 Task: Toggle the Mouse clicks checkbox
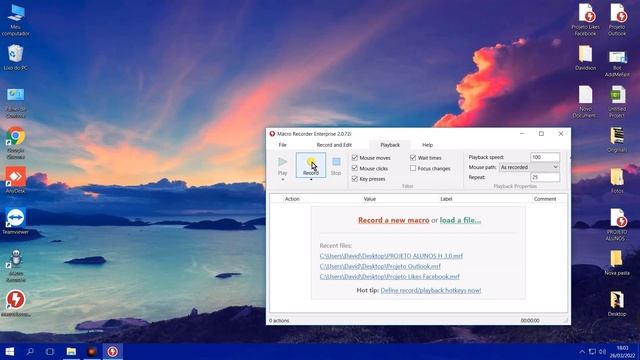coord(354,168)
